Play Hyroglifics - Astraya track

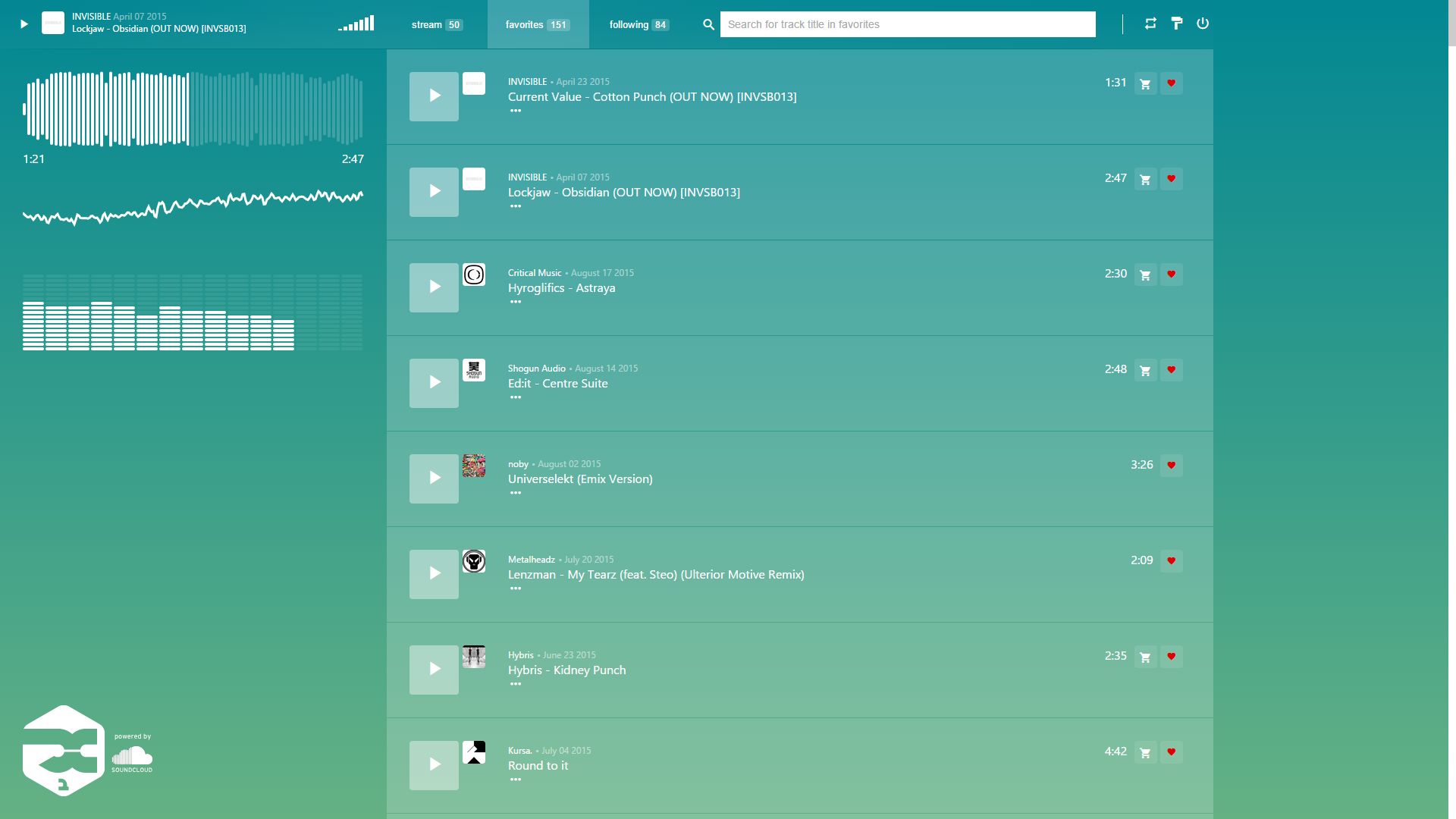pos(434,287)
